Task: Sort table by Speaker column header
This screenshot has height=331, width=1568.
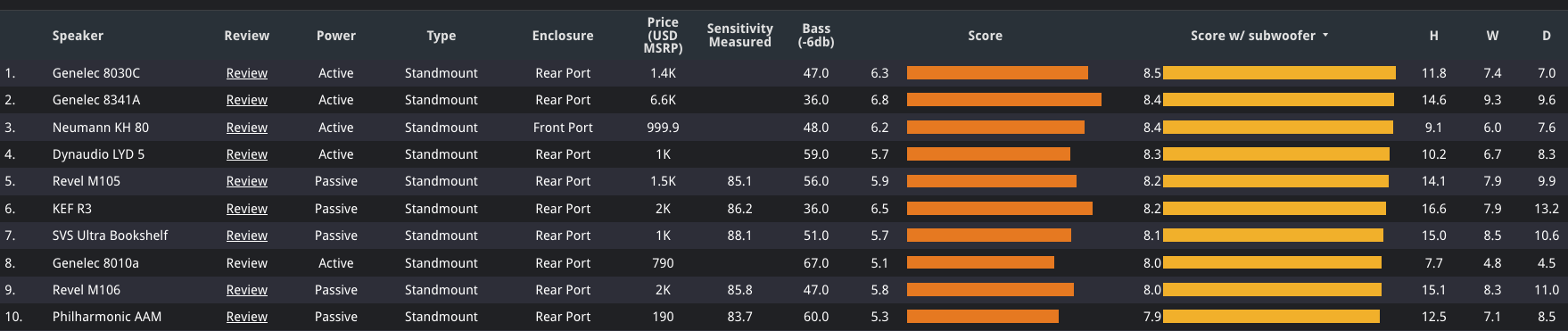Action: point(78,36)
